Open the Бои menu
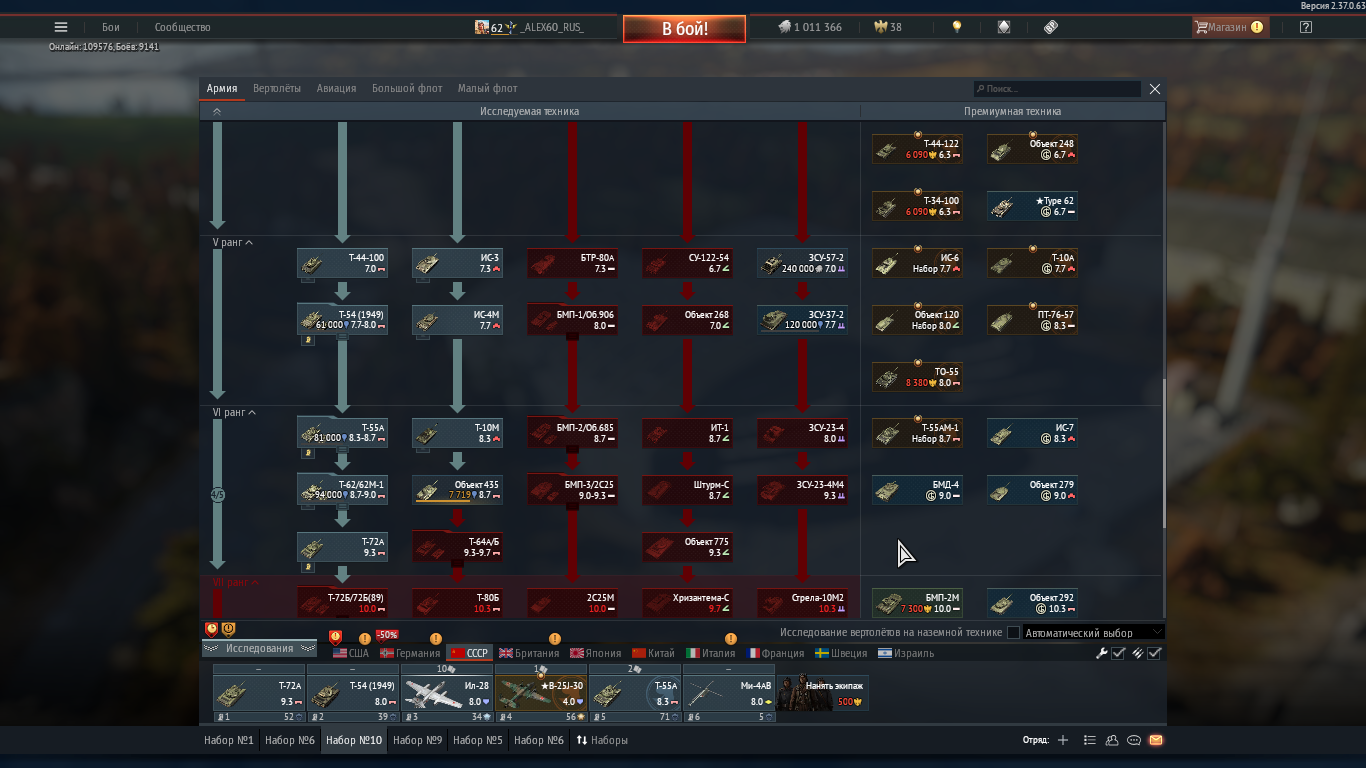 coord(111,28)
